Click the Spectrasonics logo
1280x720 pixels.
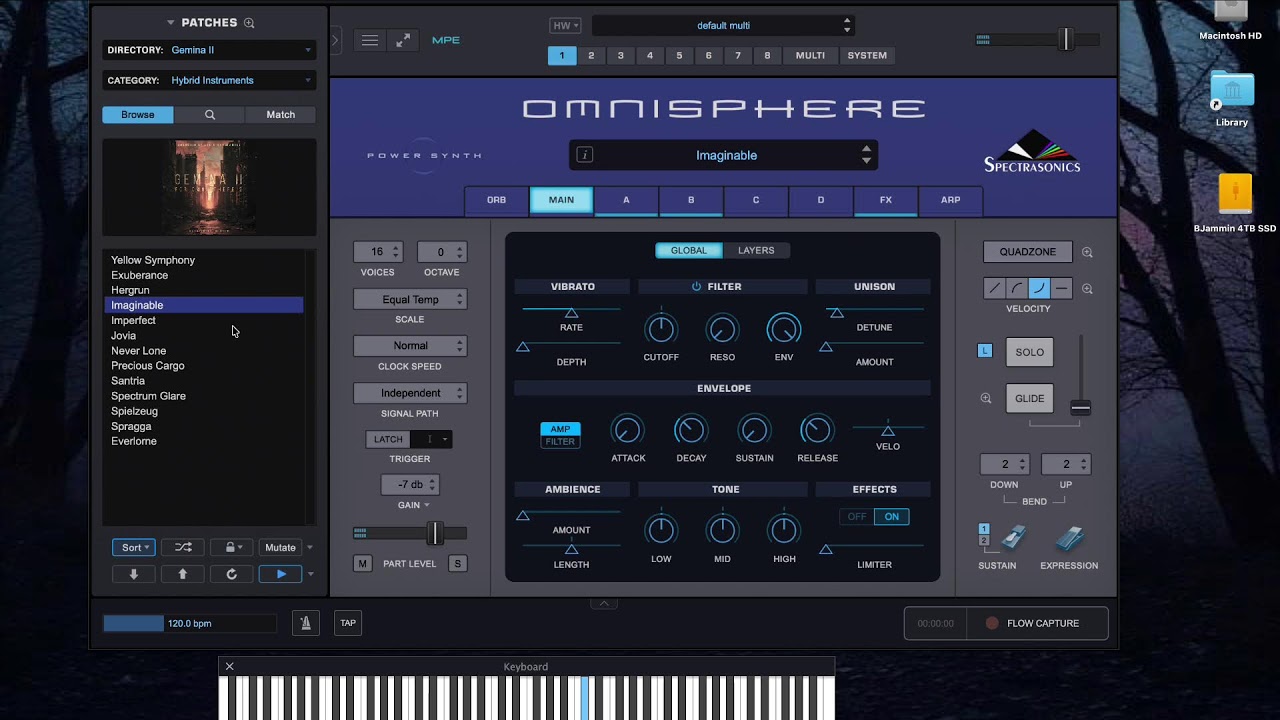pyautogui.click(x=1032, y=152)
